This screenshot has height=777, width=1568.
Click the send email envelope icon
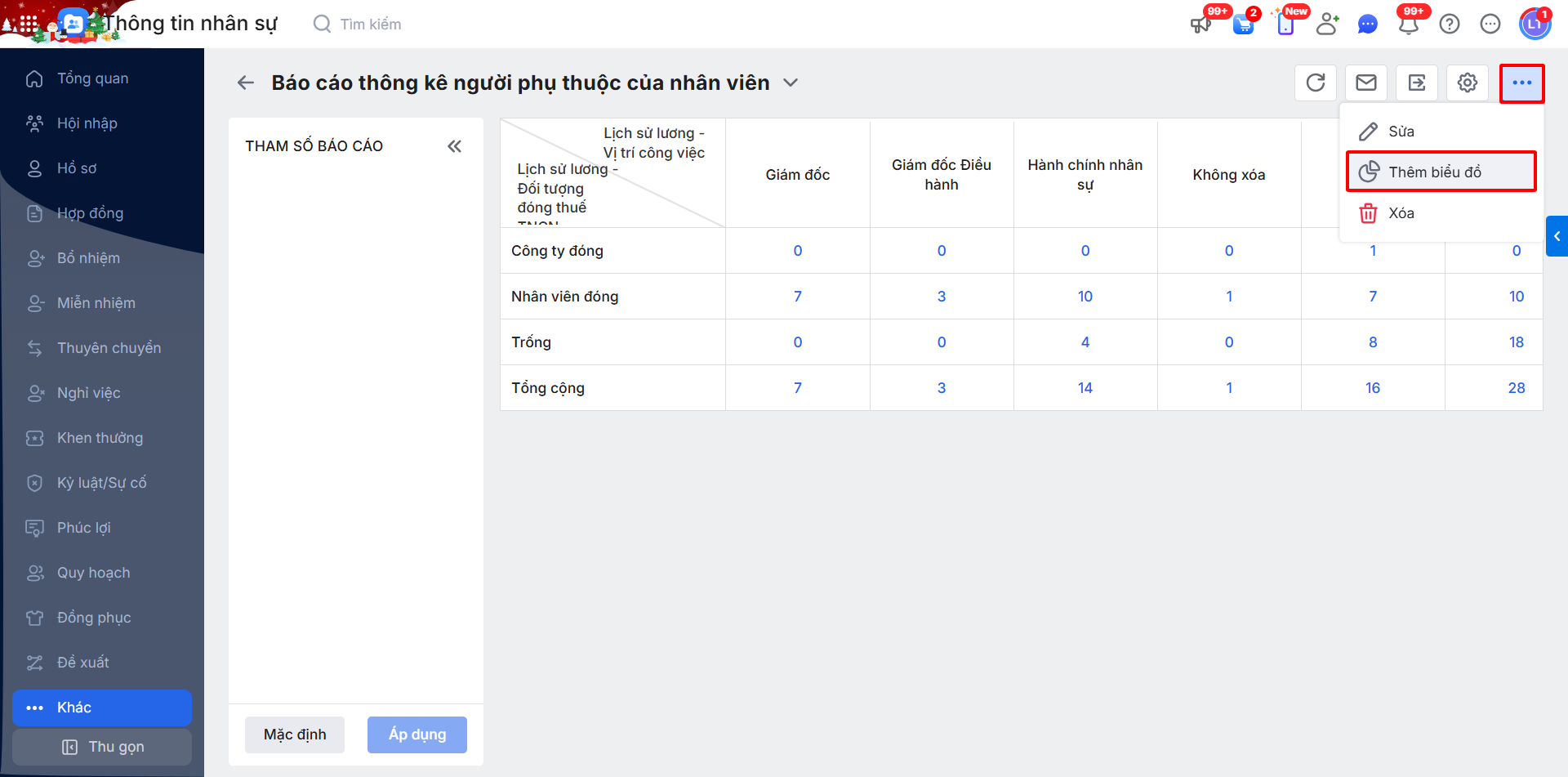coord(1366,83)
